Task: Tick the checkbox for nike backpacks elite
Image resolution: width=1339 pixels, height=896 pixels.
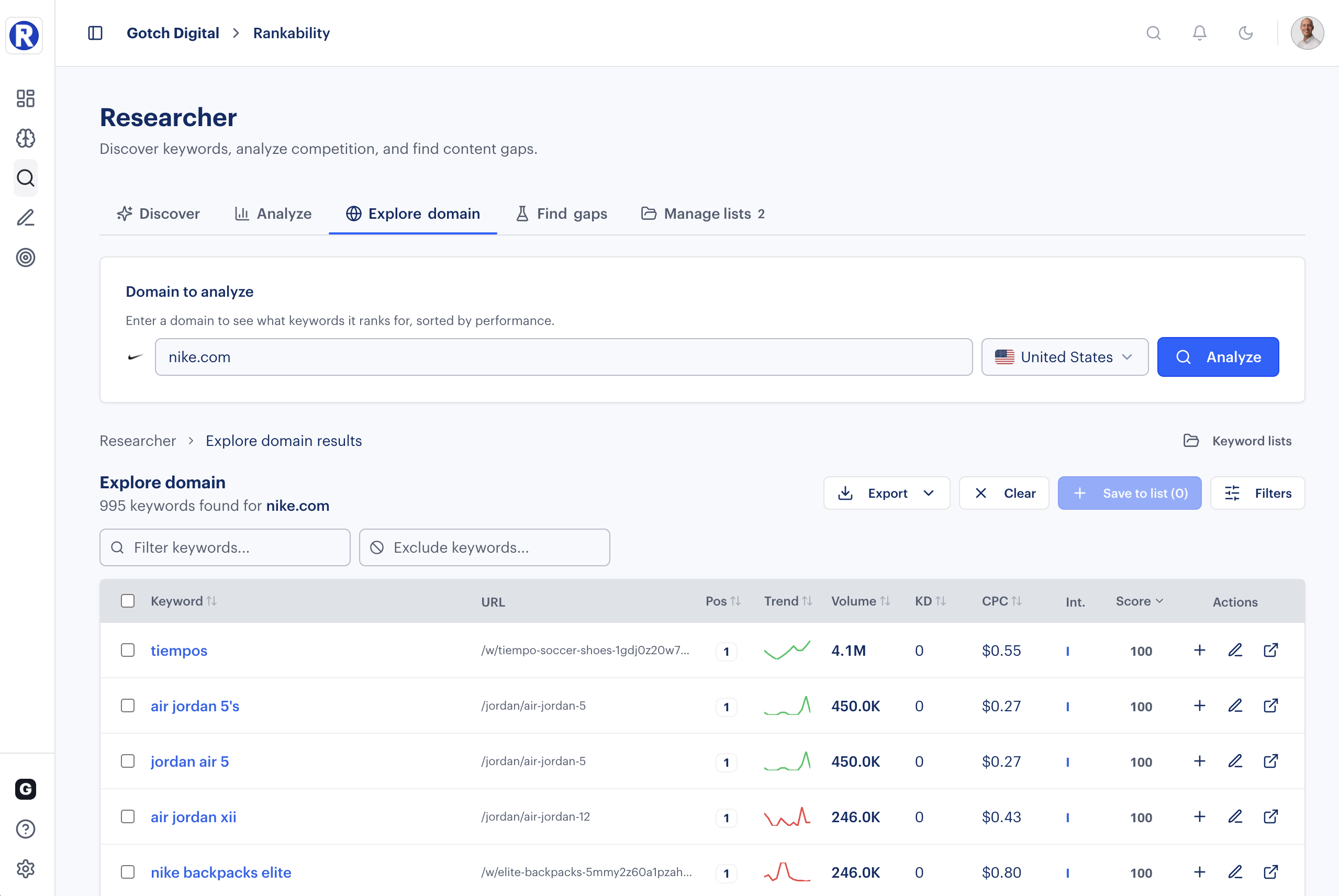Action: pyautogui.click(x=127, y=872)
